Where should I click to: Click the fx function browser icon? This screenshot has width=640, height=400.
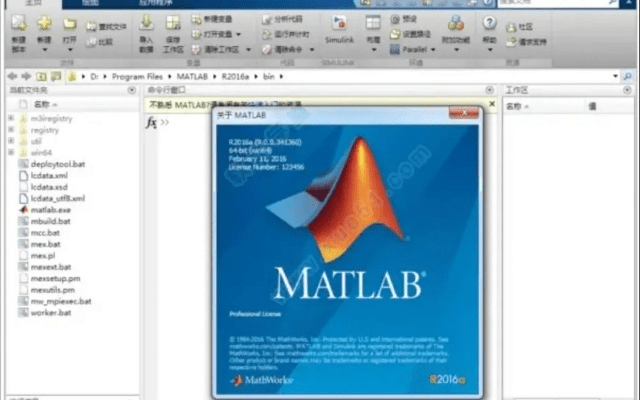tap(151, 122)
